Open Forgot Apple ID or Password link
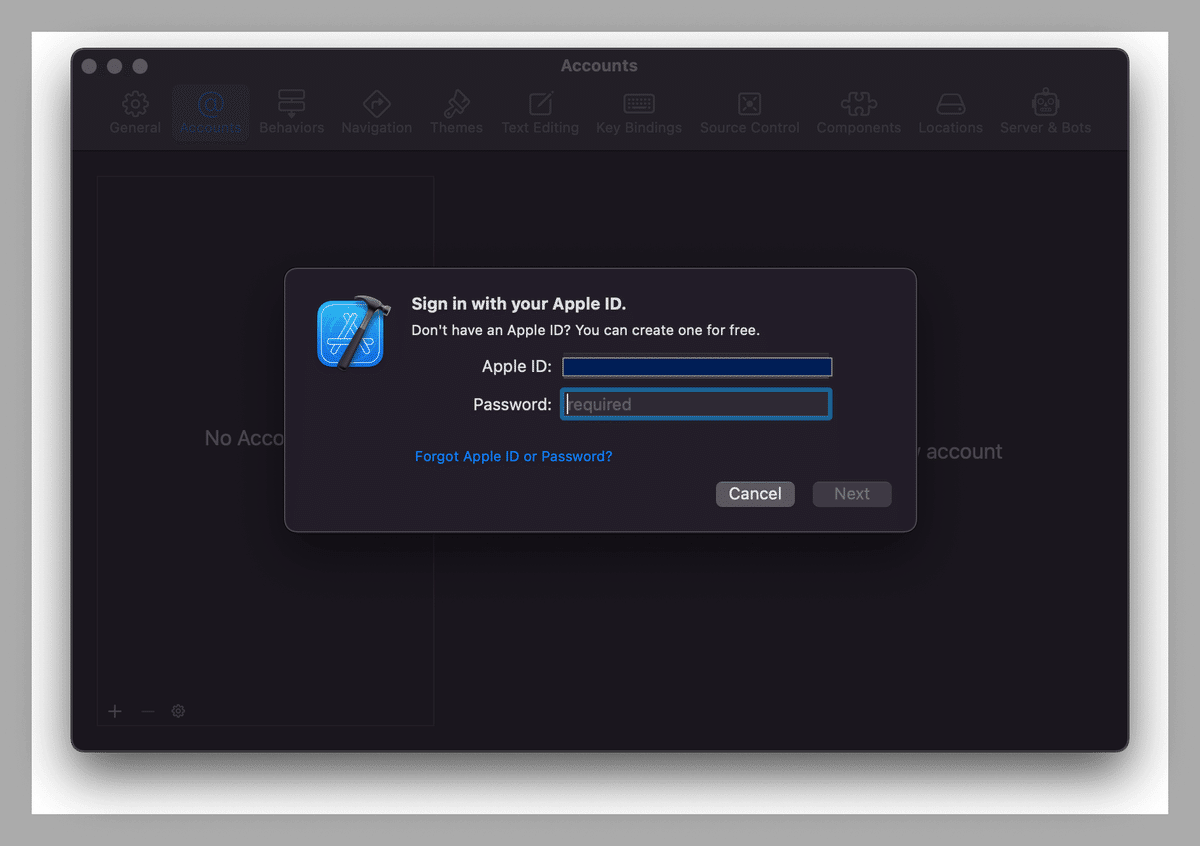The height and width of the screenshot is (846, 1200). (x=513, y=456)
